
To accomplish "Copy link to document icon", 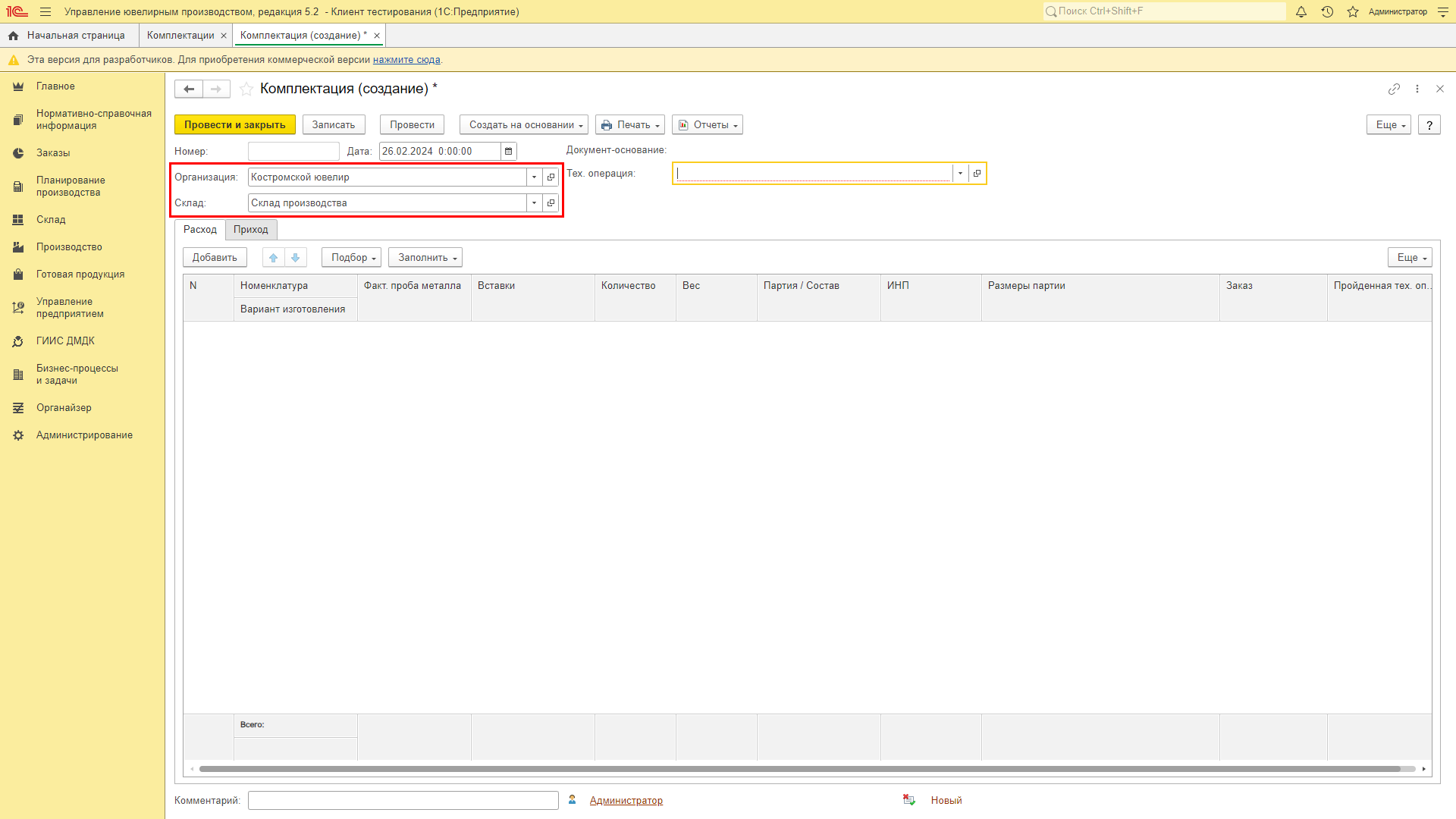I will coord(1394,89).
